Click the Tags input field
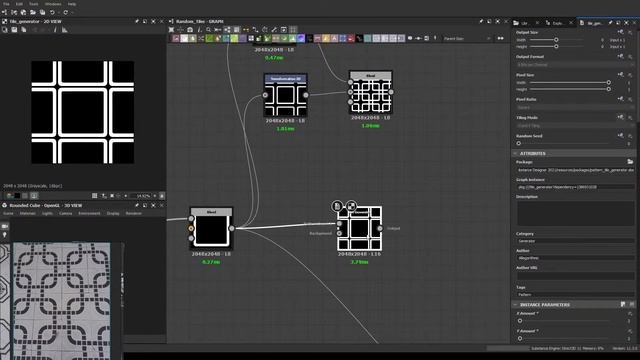 point(576,294)
